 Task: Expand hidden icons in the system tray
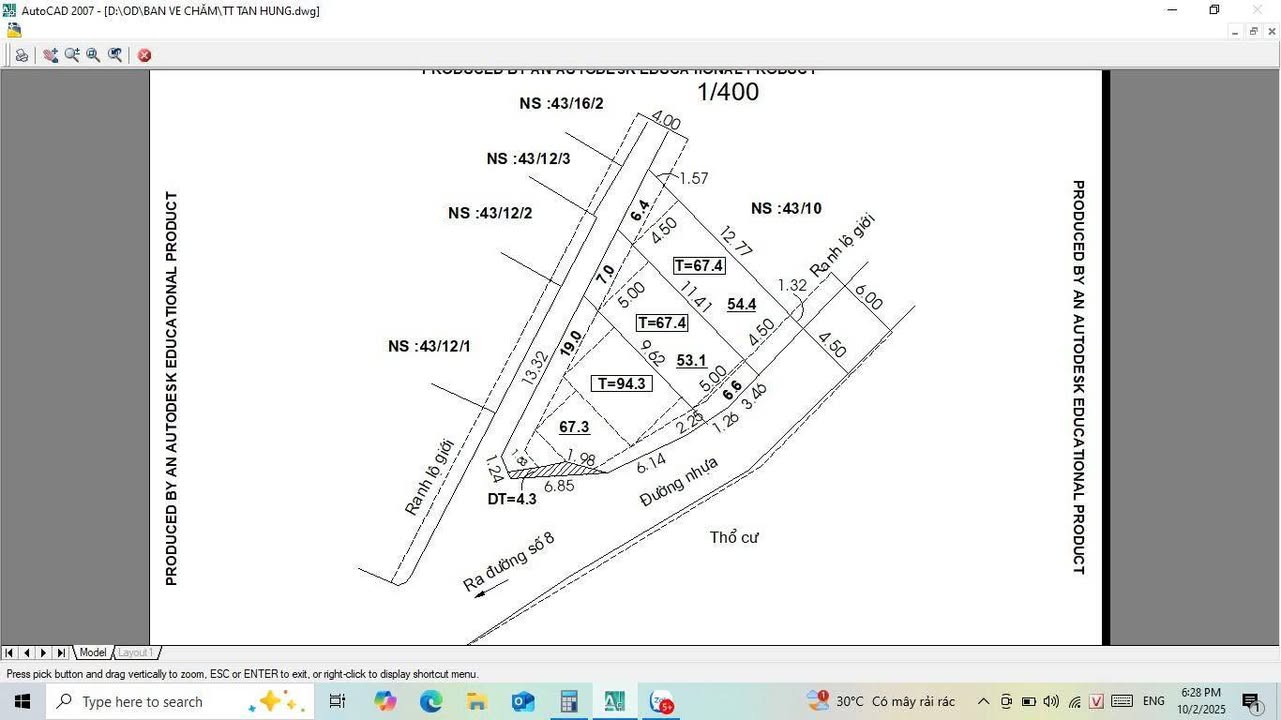[983, 701]
